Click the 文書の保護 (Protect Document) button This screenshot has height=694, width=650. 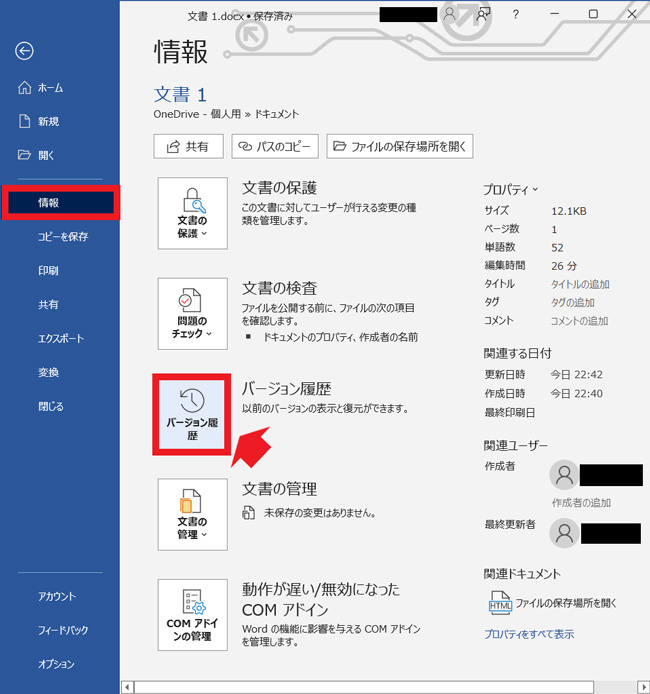coord(192,214)
